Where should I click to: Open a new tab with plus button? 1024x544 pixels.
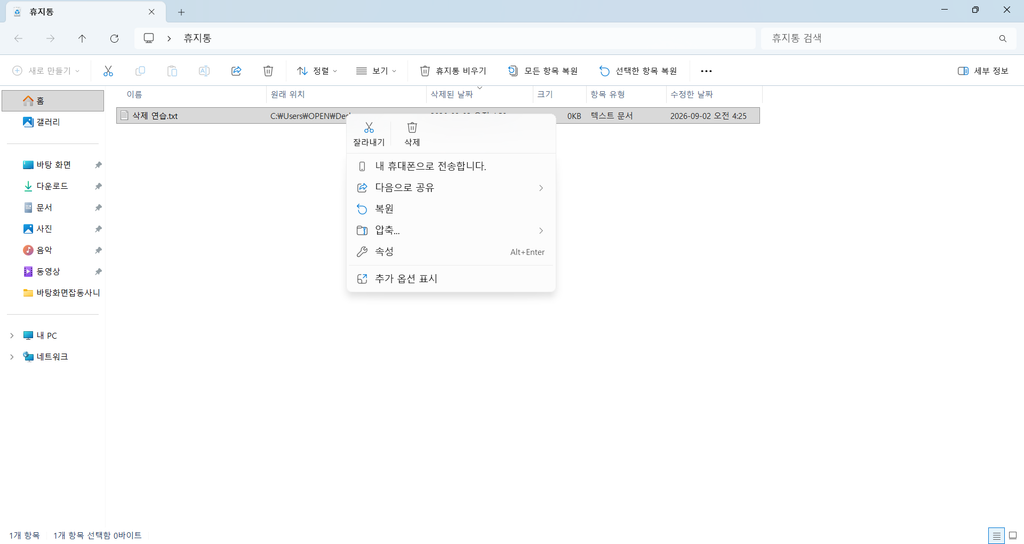[x=181, y=12]
